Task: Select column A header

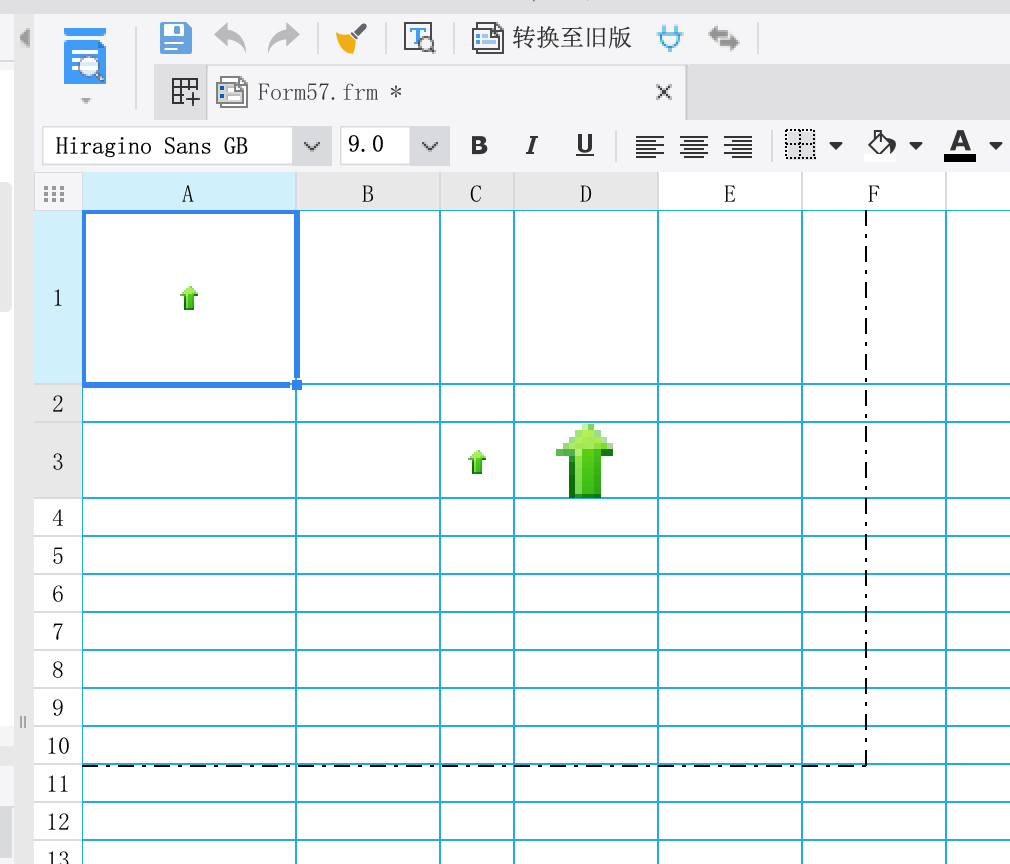Action: point(189,193)
